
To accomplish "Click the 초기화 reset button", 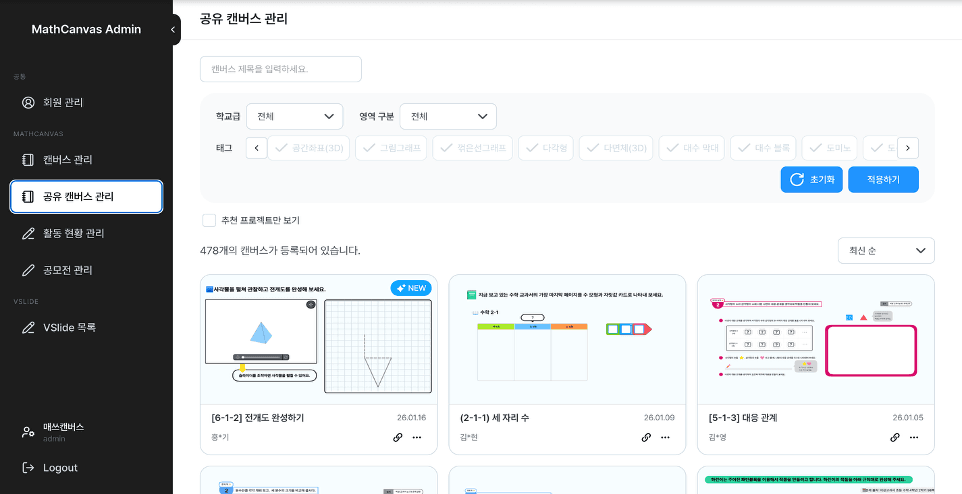I will [812, 180].
